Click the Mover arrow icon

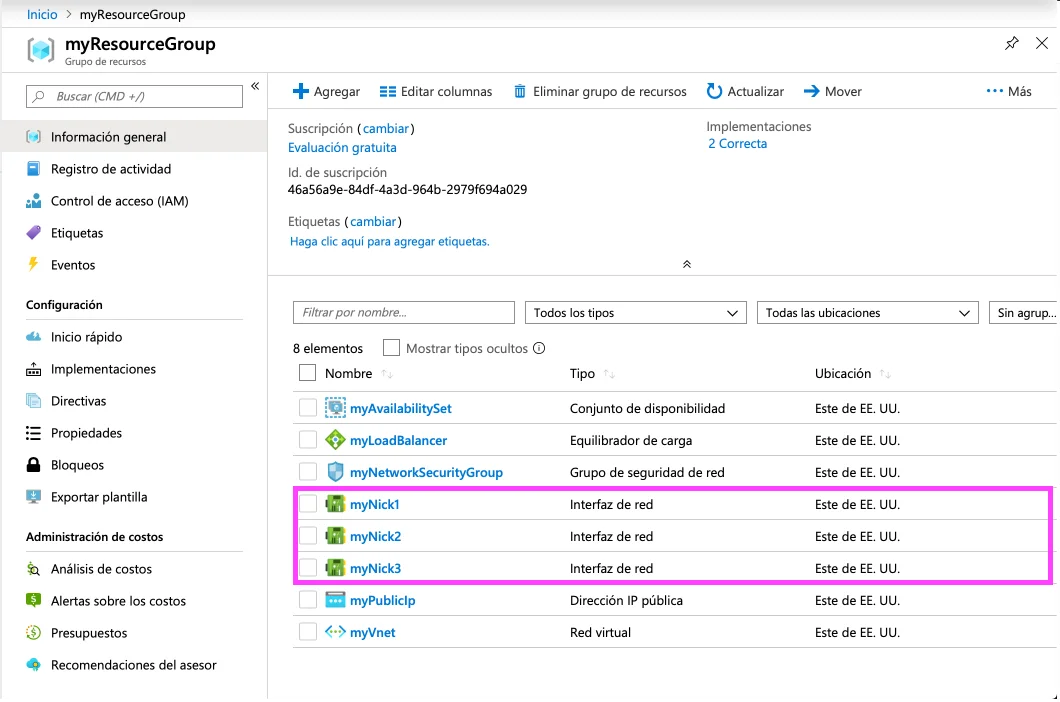pos(811,91)
